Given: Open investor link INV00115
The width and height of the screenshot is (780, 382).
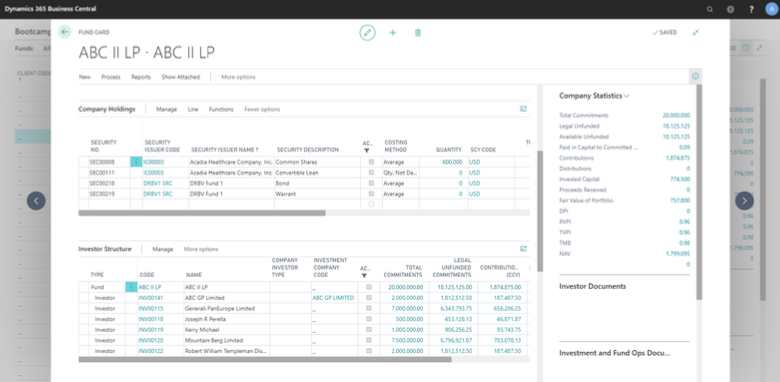Looking at the screenshot, I should pyautogui.click(x=151, y=308).
